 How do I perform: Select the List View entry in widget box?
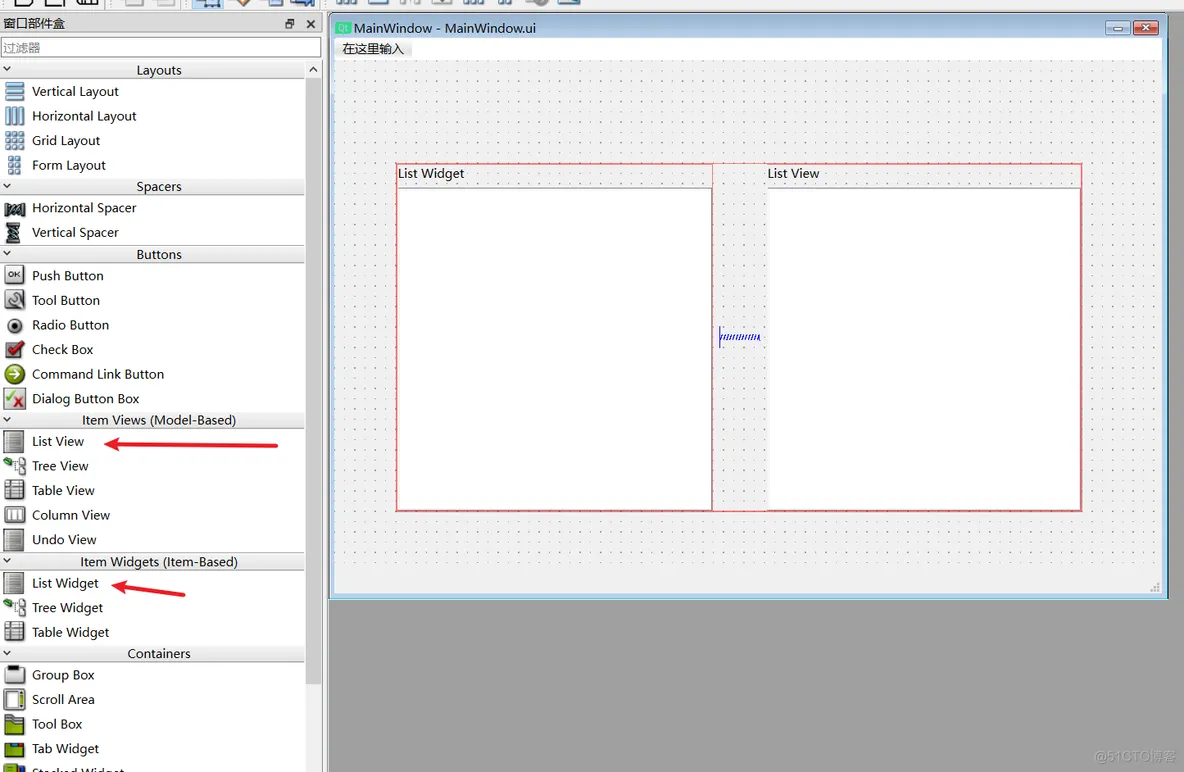(58, 442)
